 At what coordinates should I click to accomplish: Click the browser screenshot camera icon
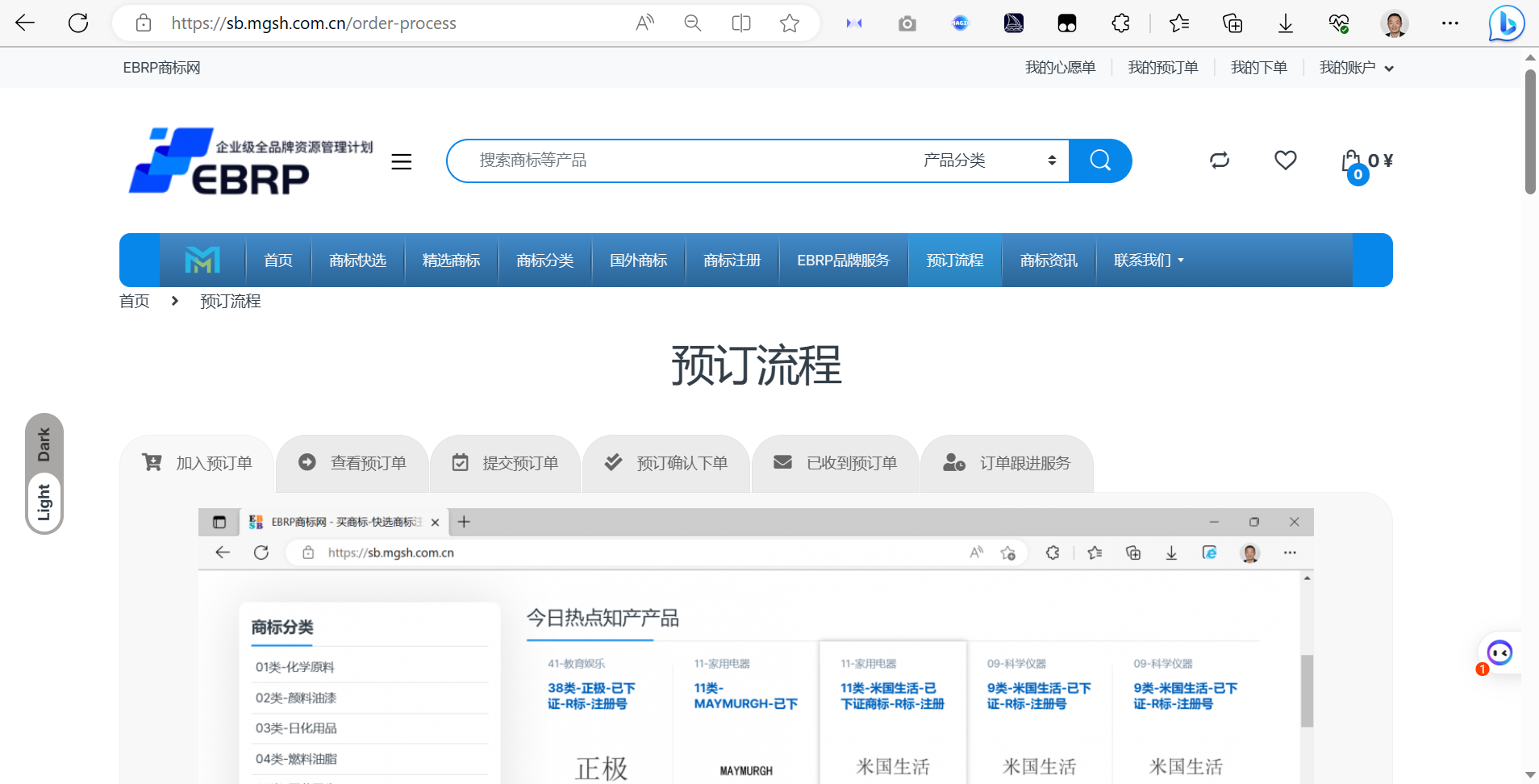907,23
